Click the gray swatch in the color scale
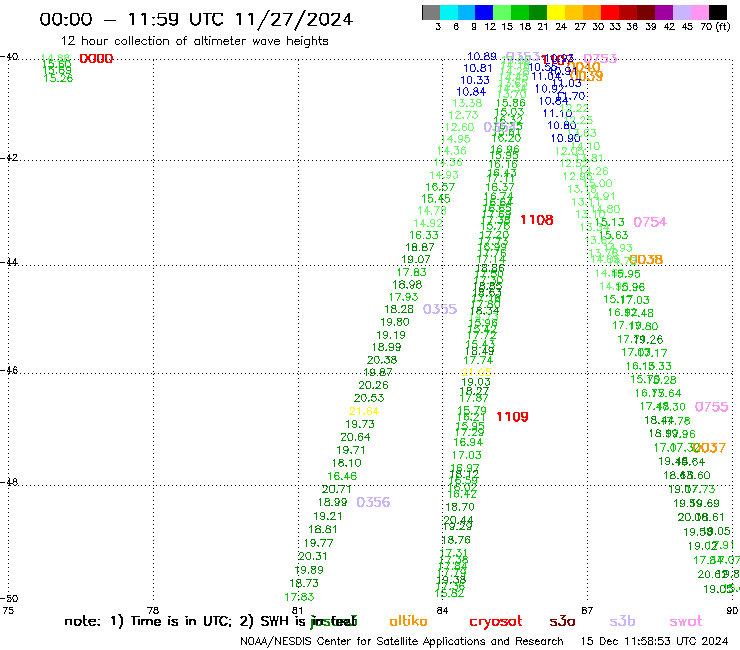Screen dimensions: 740x650 coord(431,12)
